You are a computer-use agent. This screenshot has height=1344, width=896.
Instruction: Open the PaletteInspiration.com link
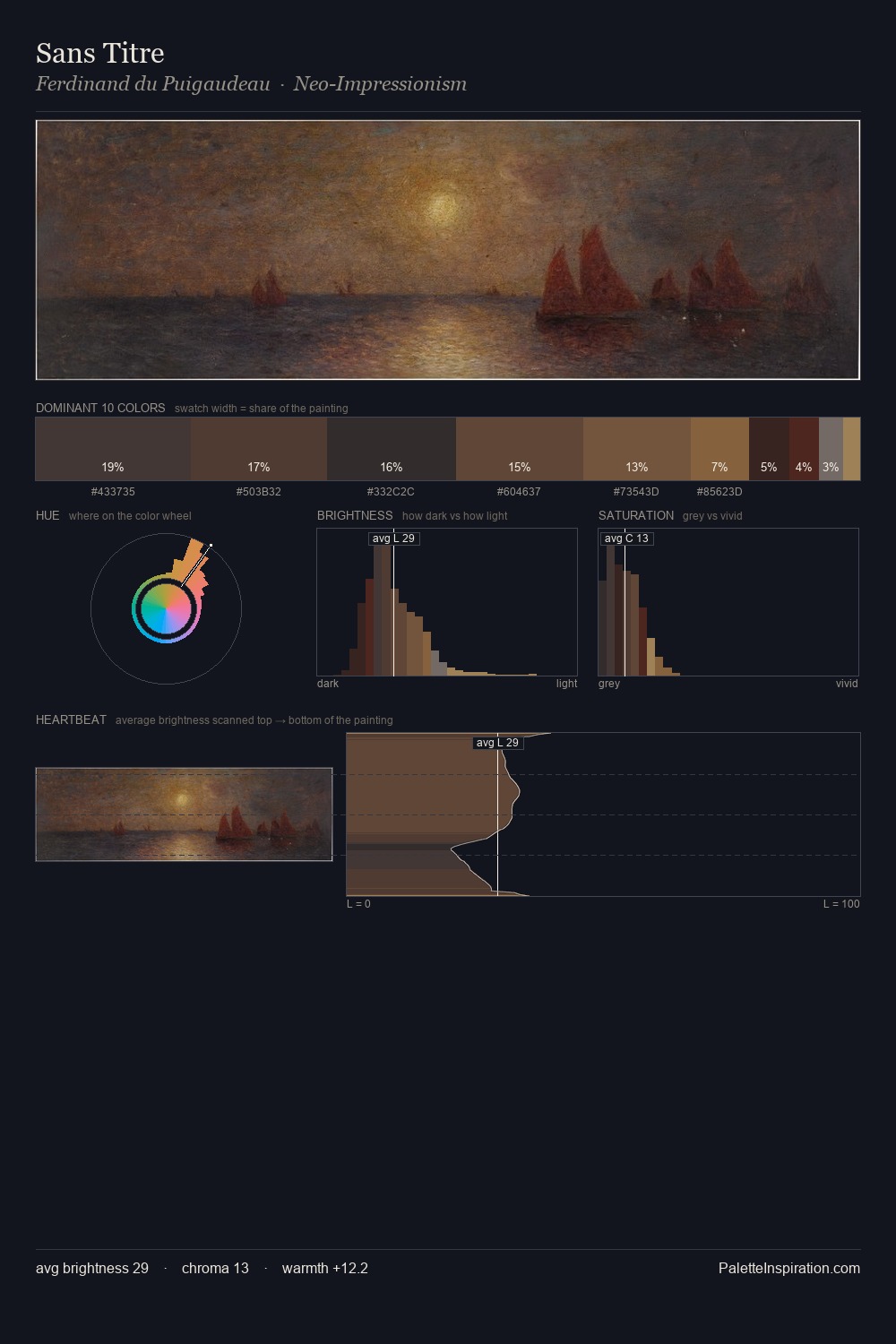789,1268
